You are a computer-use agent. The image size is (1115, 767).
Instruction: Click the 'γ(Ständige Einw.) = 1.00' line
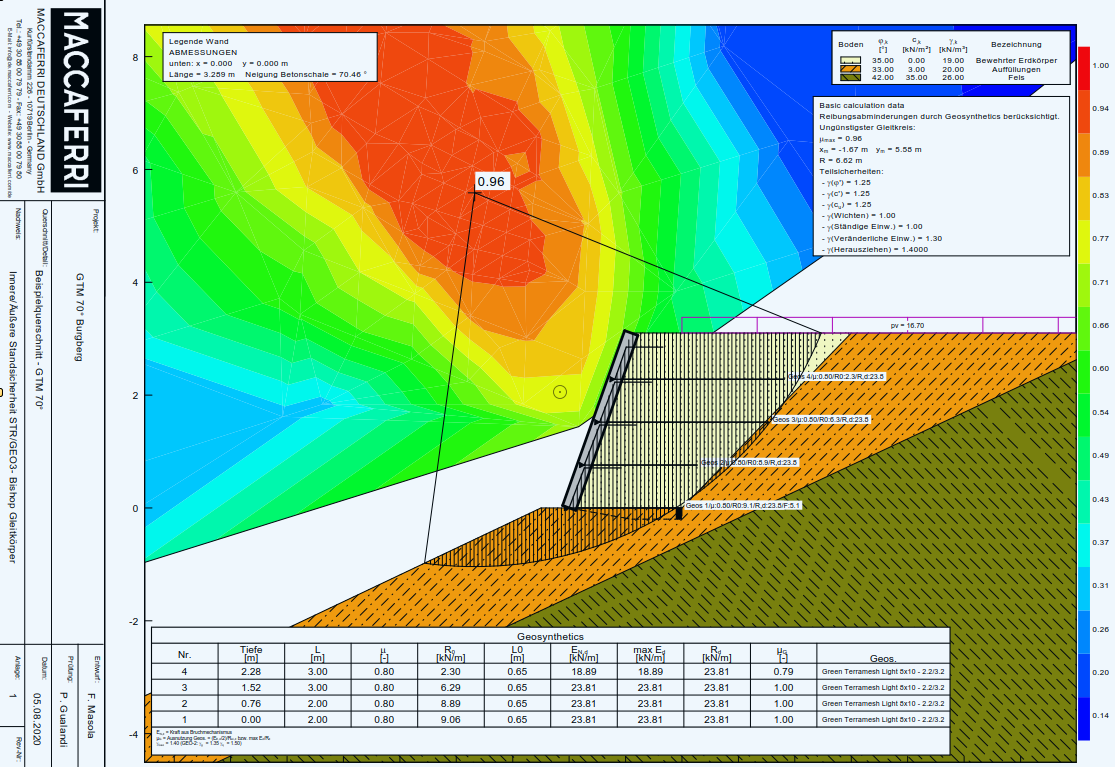coord(872,227)
